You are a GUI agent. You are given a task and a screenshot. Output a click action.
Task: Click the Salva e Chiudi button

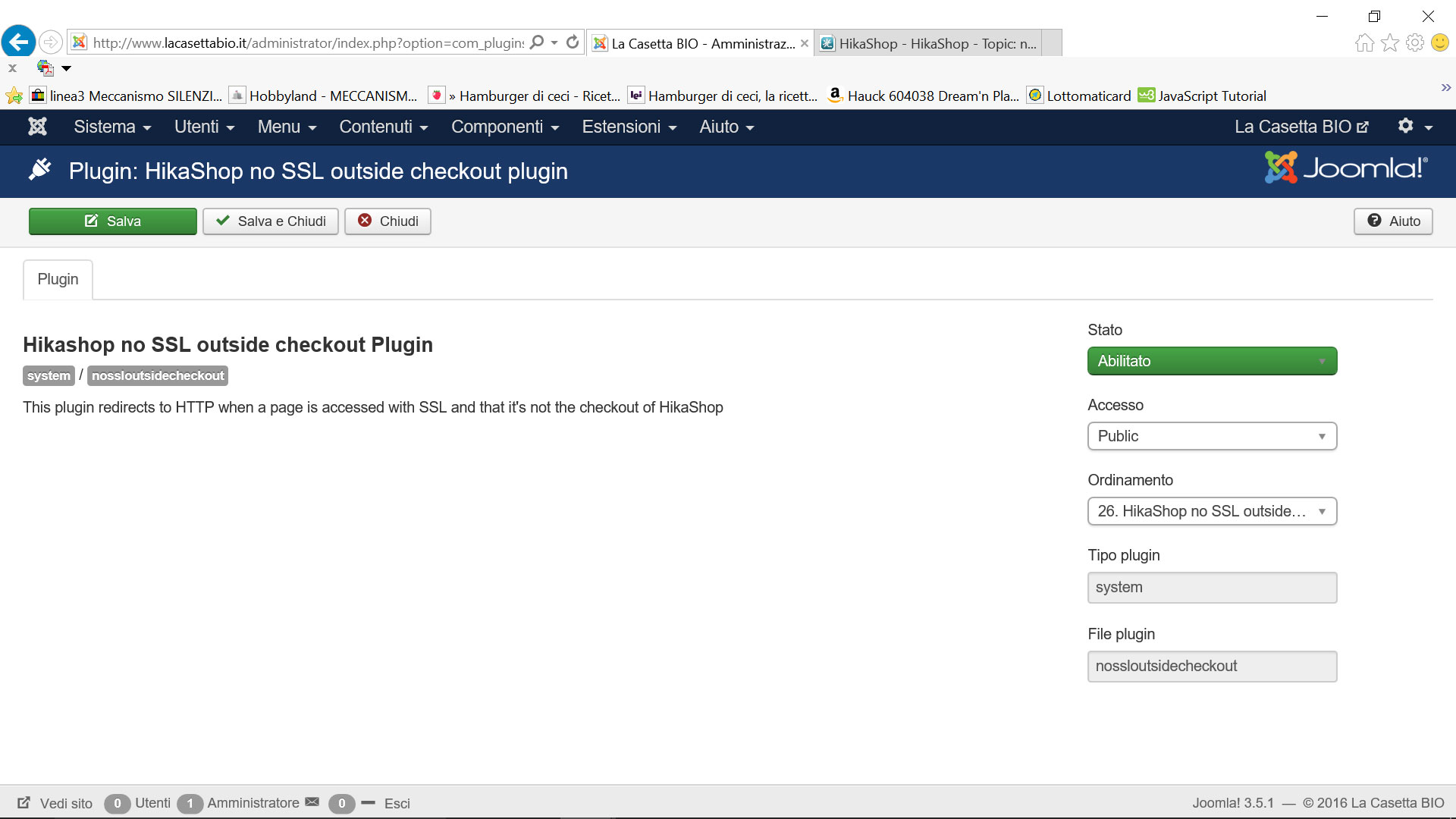coord(271,221)
